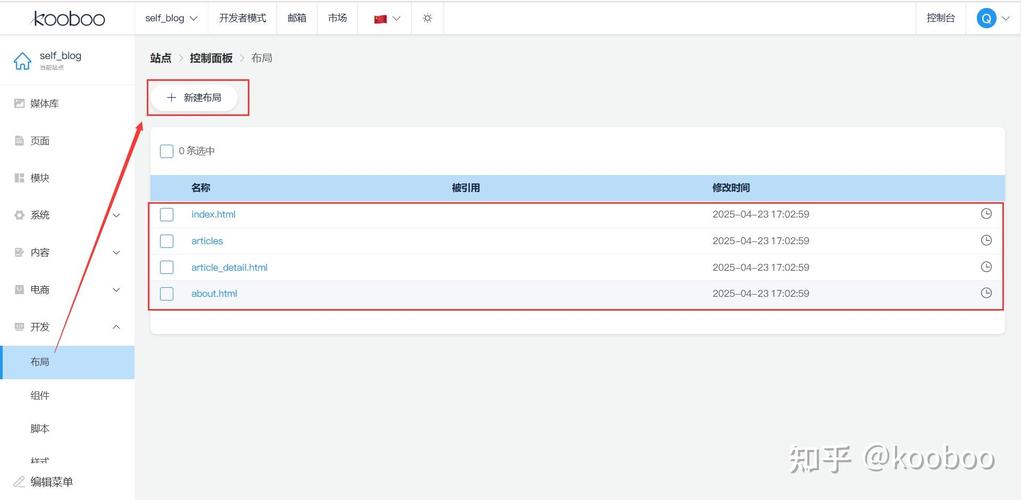1021x500 pixels.
Task: Select 布局 in the sidebar
Action: click(68, 362)
